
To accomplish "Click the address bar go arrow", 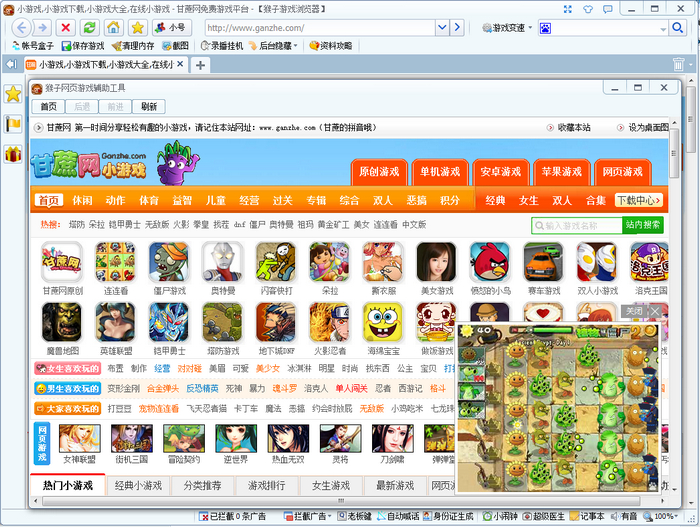I will [457, 28].
